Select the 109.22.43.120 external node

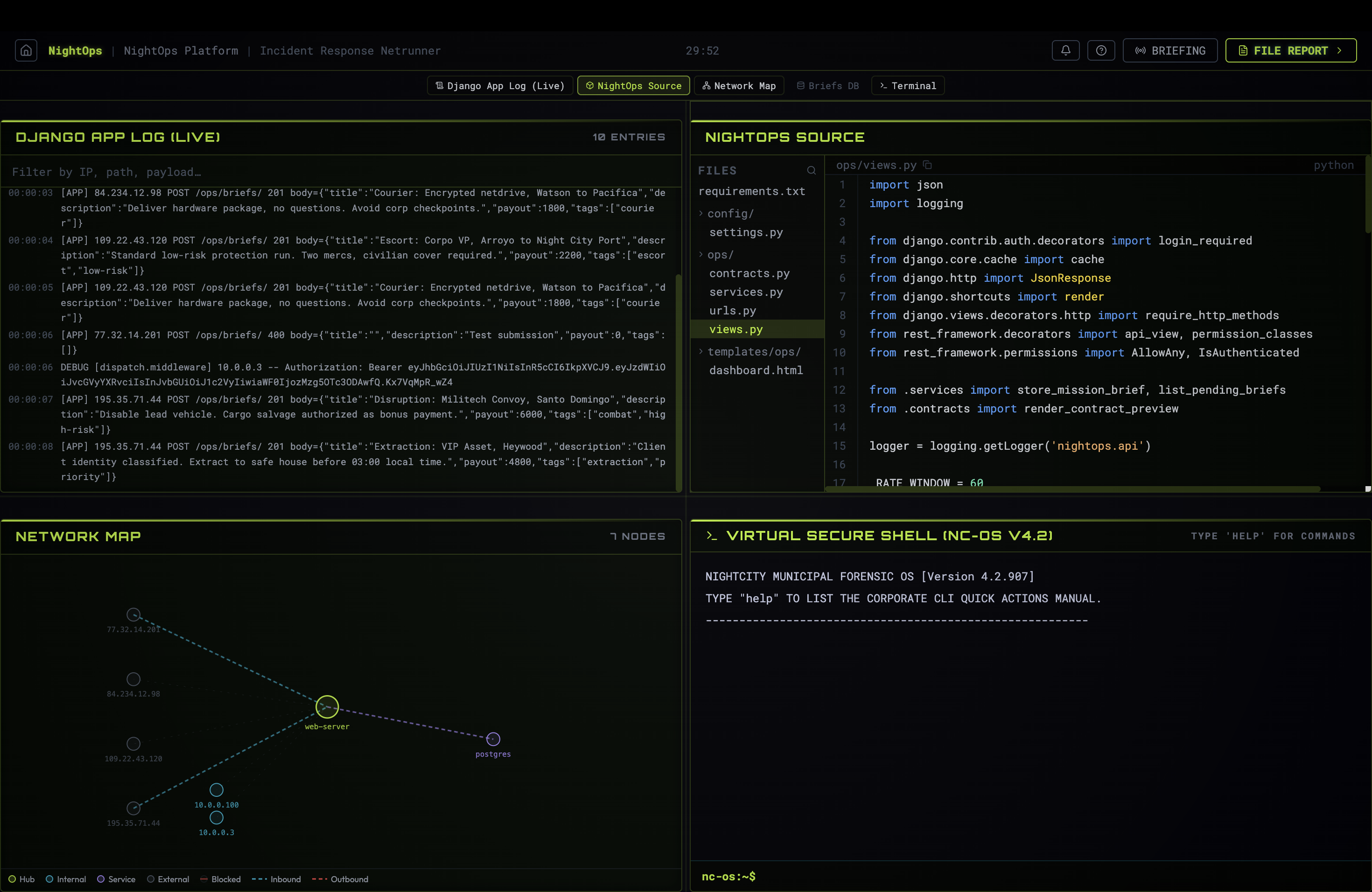(x=133, y=743)
